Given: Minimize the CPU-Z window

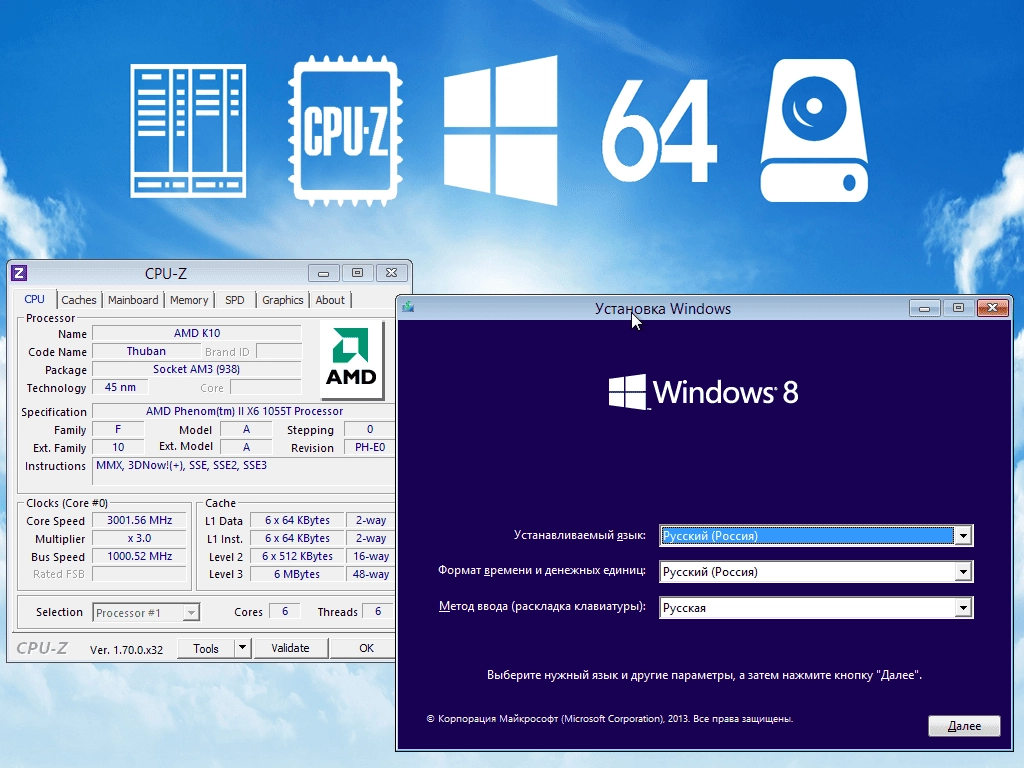Looking at the screenshot, I should [x=323, y=273].
